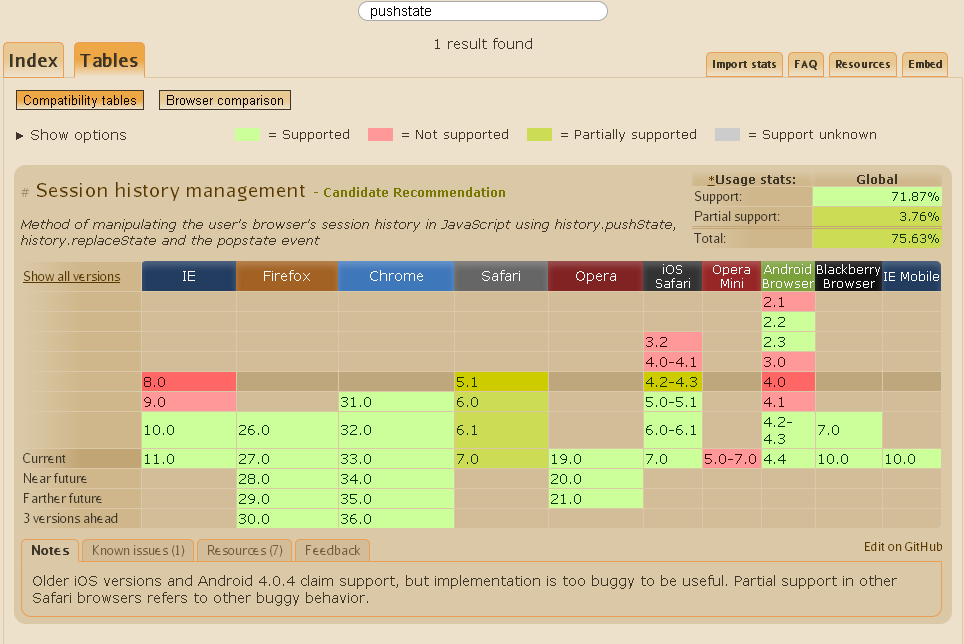Click the iOS Safari 3.2 cell
964x644 pixels.
(673, 342)
